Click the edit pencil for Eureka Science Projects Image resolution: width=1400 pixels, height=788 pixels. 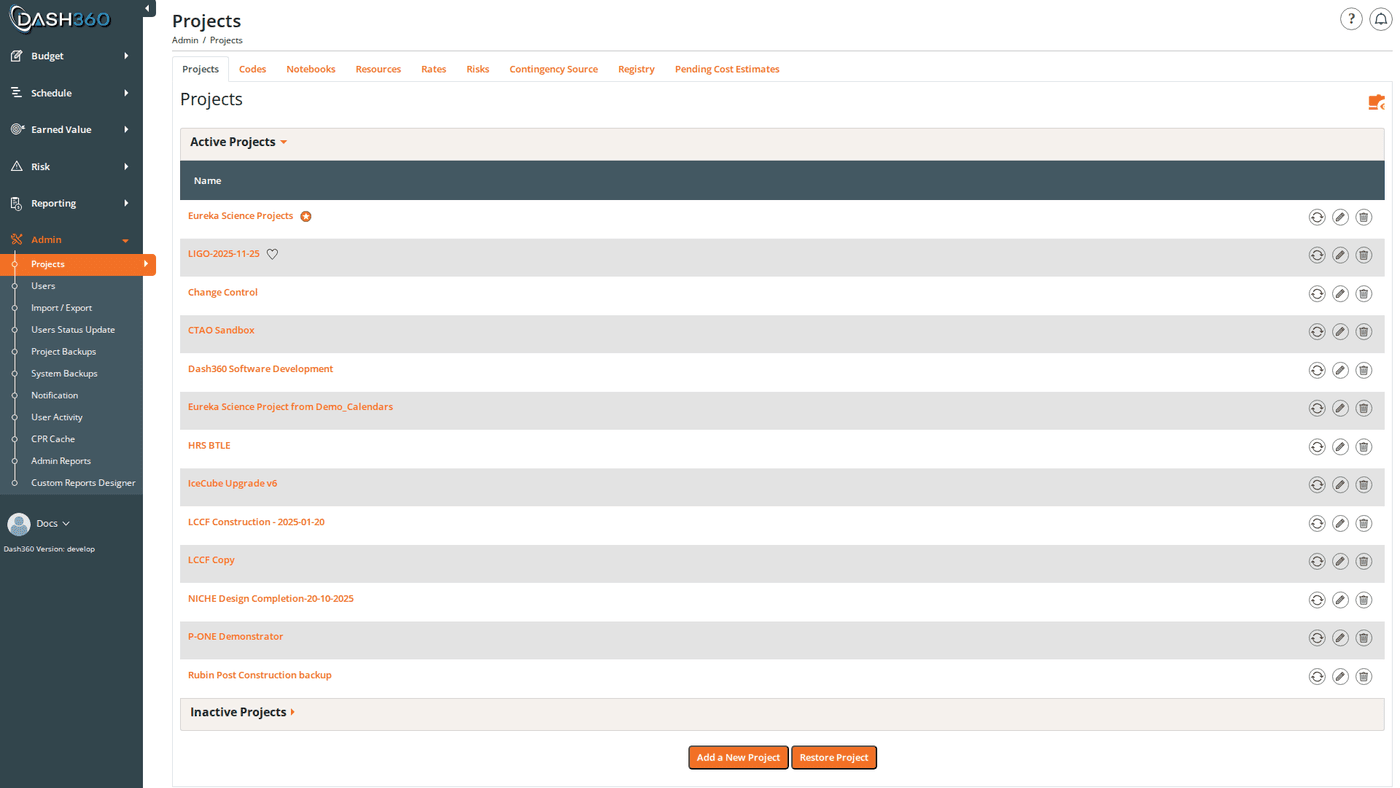pyautogui.click(x=1340, y=217)
